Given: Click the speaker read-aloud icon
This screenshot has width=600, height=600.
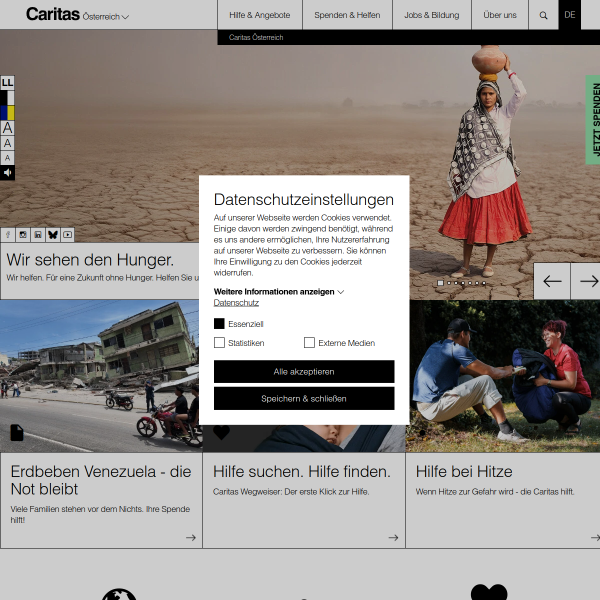Looking at the screenshot, I should pyautogui.click(x=7, y=173).
